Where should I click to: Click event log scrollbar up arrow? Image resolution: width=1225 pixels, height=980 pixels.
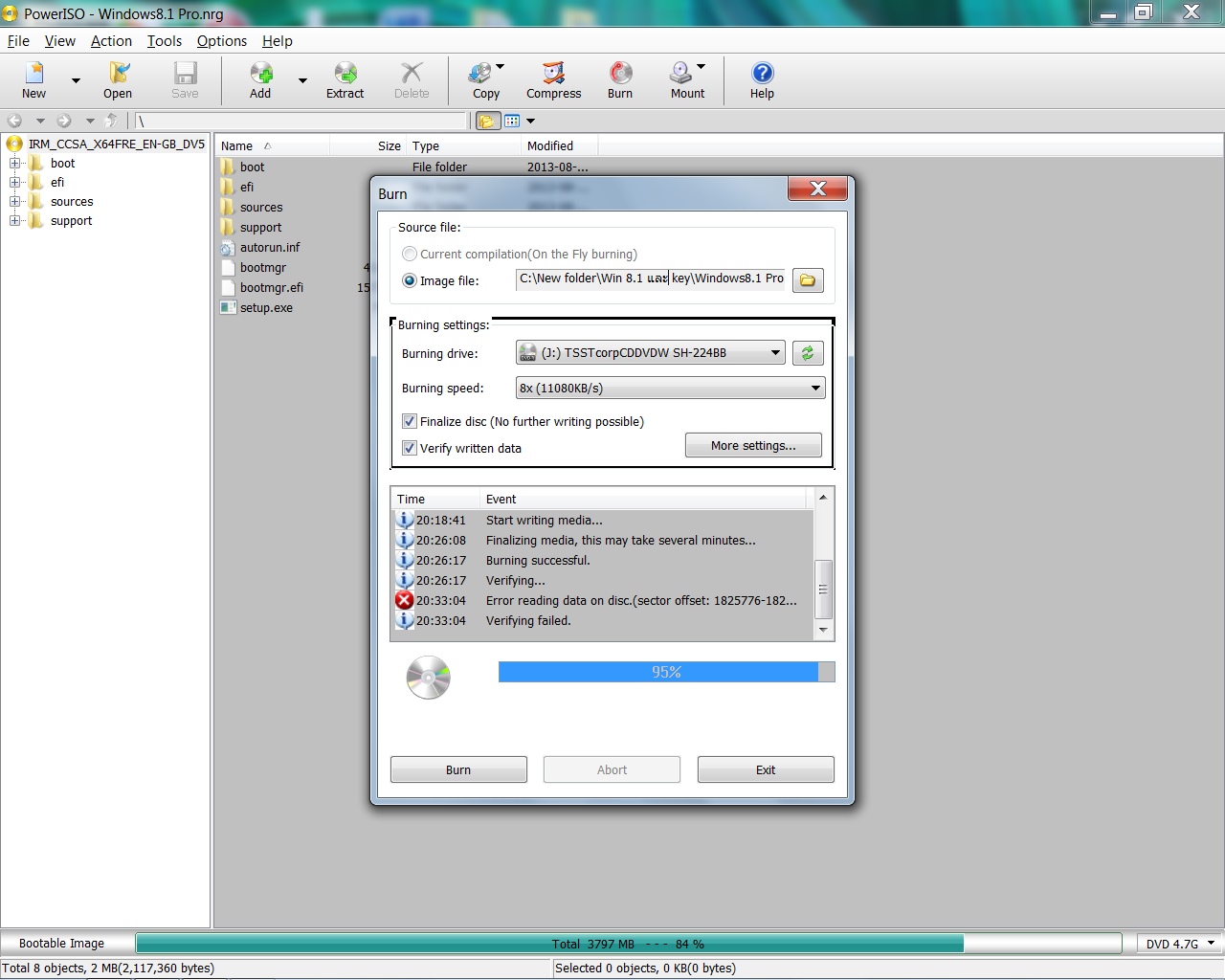coord(823,498)
